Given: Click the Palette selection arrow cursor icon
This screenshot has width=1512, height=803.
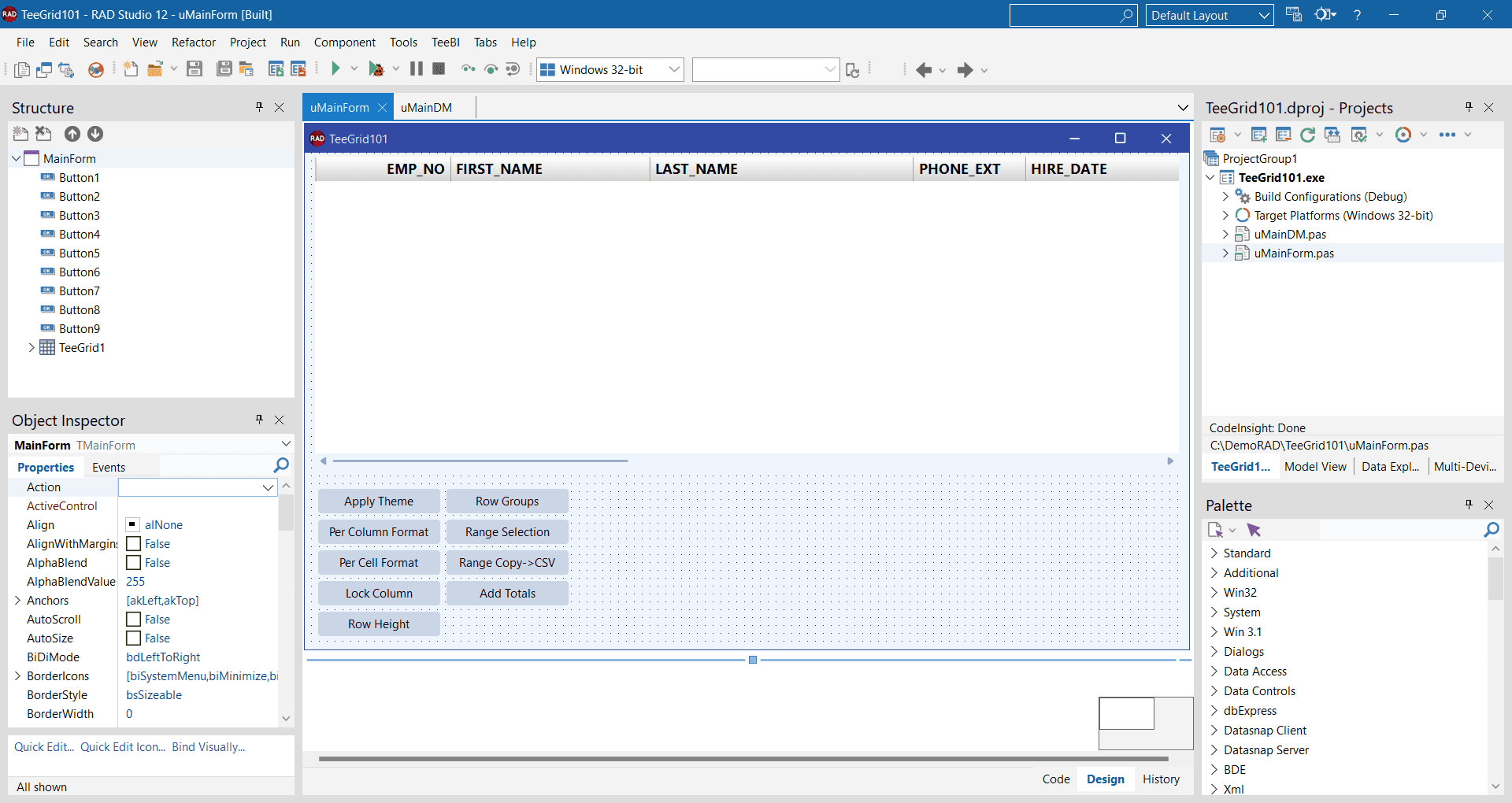Looking at the screenshot, I should 1254,530.
